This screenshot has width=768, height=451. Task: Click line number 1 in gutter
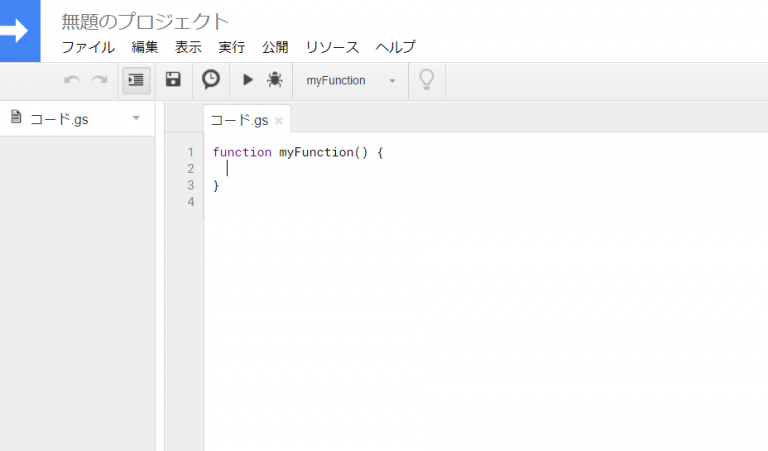pos(191,152)
